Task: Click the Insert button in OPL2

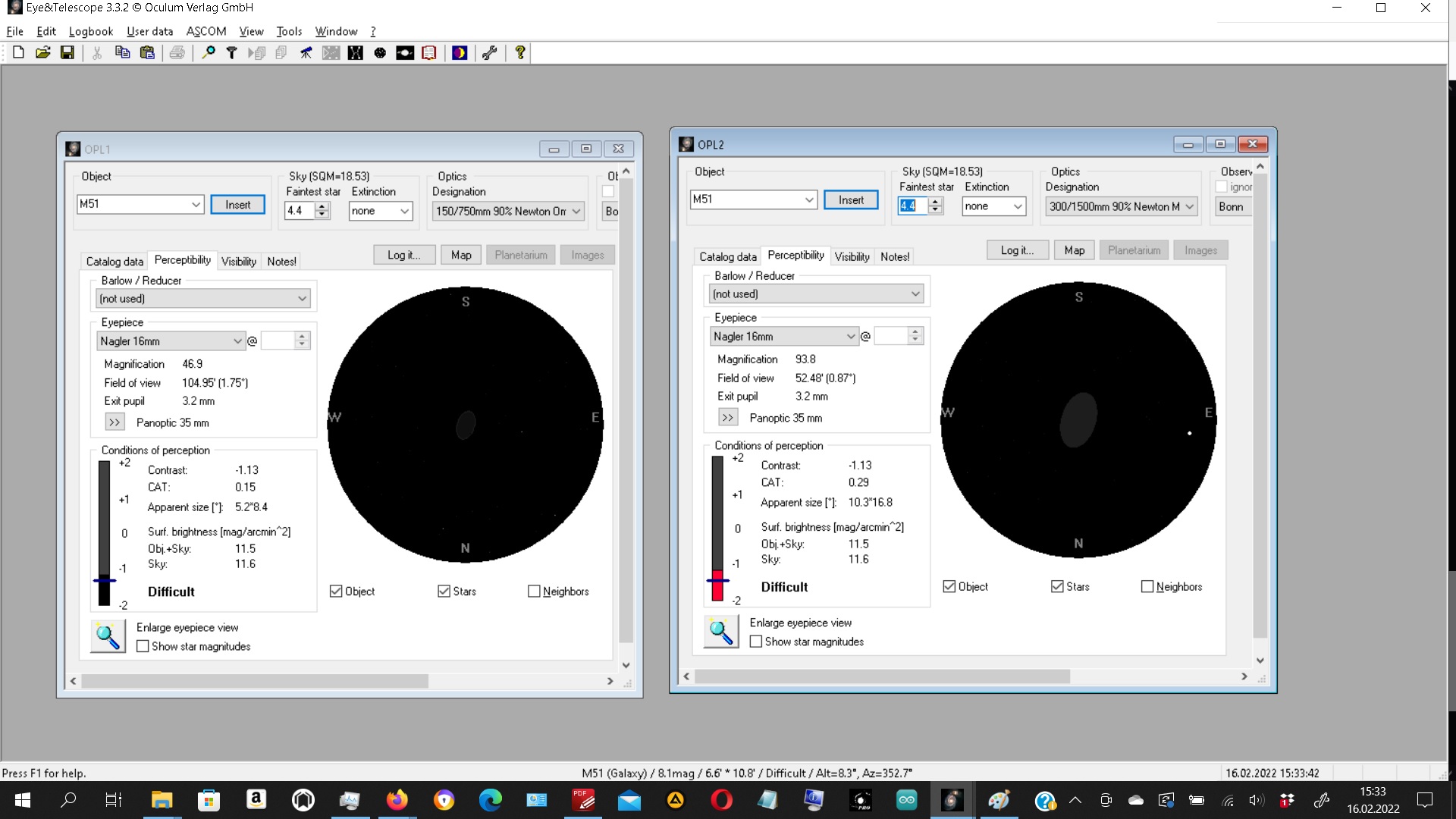Action: pos(851,200)
